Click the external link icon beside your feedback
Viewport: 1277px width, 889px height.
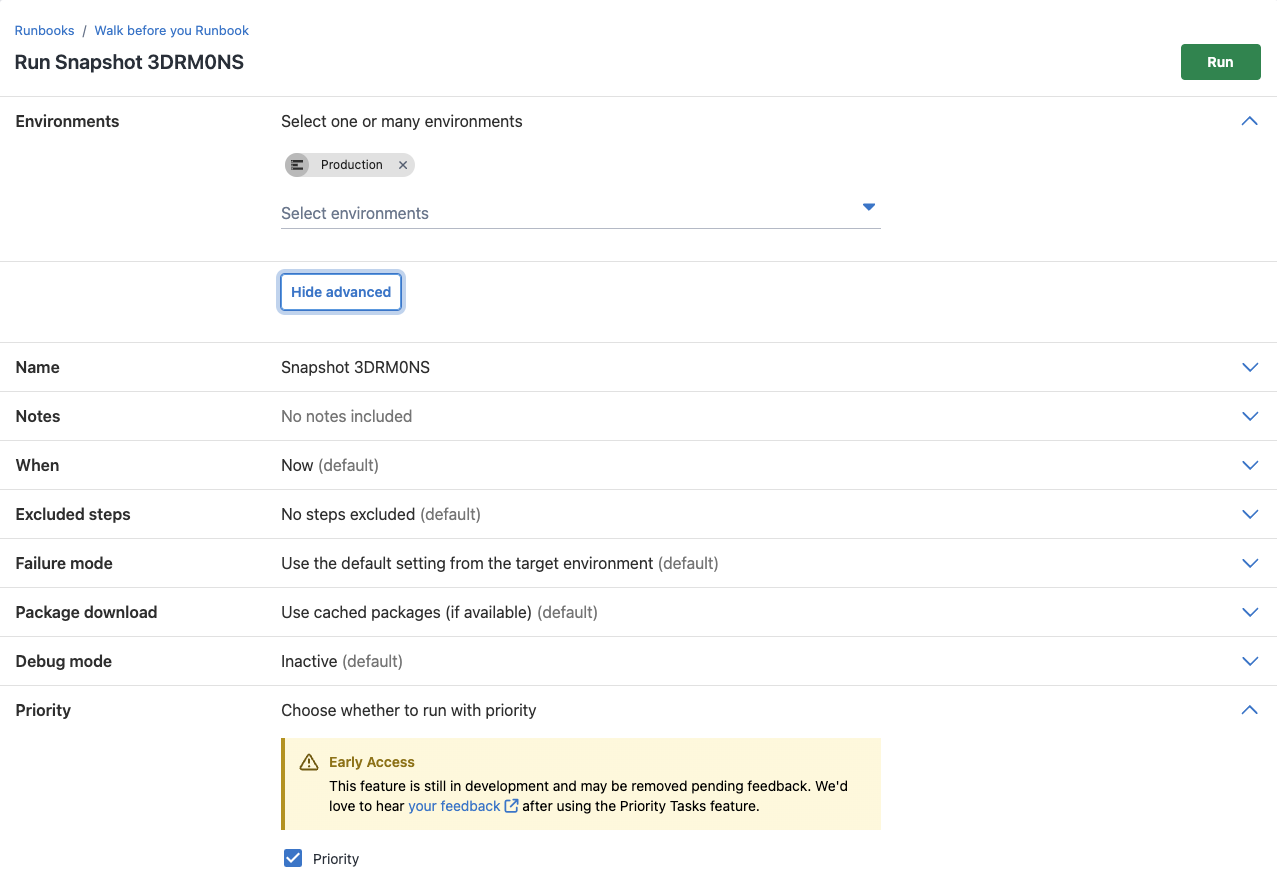point(512,805)
